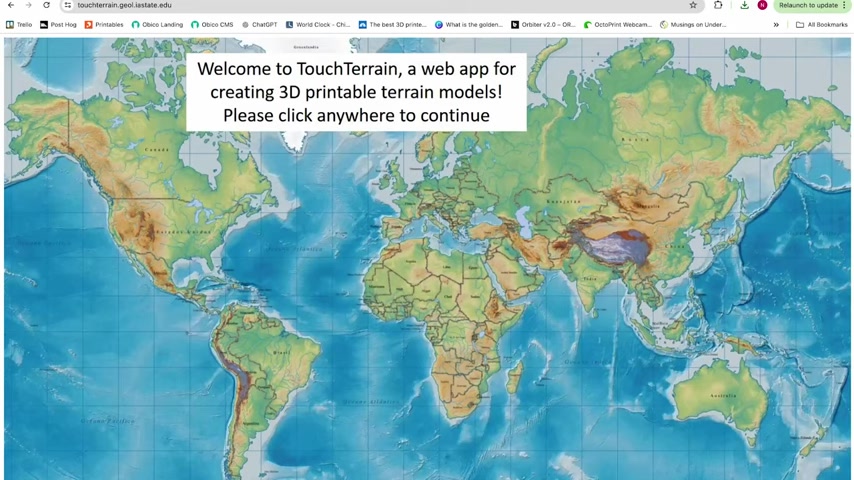Expand hidden bookmarks with double chevron

click(x=776, y=25)
